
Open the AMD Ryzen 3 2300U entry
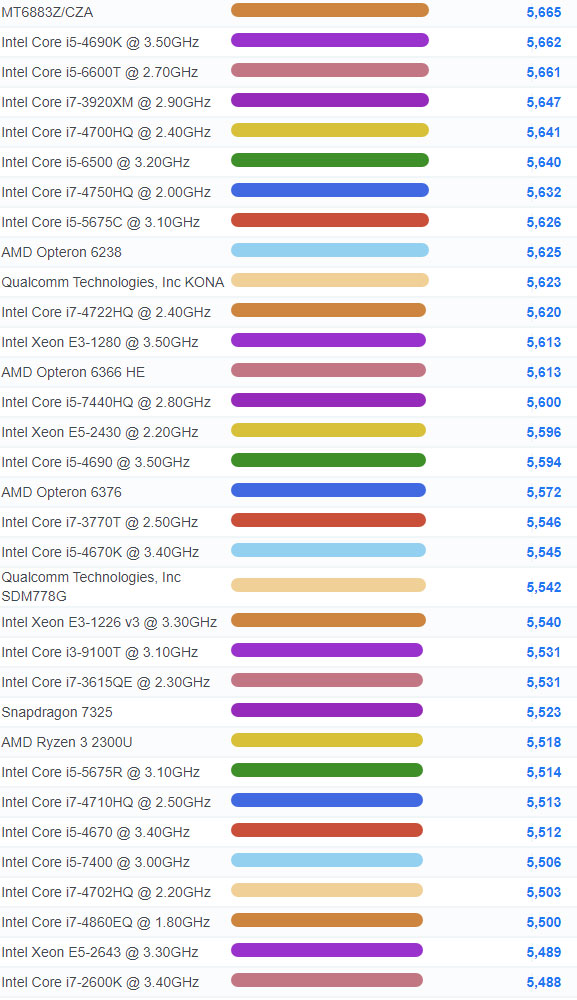(67, 742)
